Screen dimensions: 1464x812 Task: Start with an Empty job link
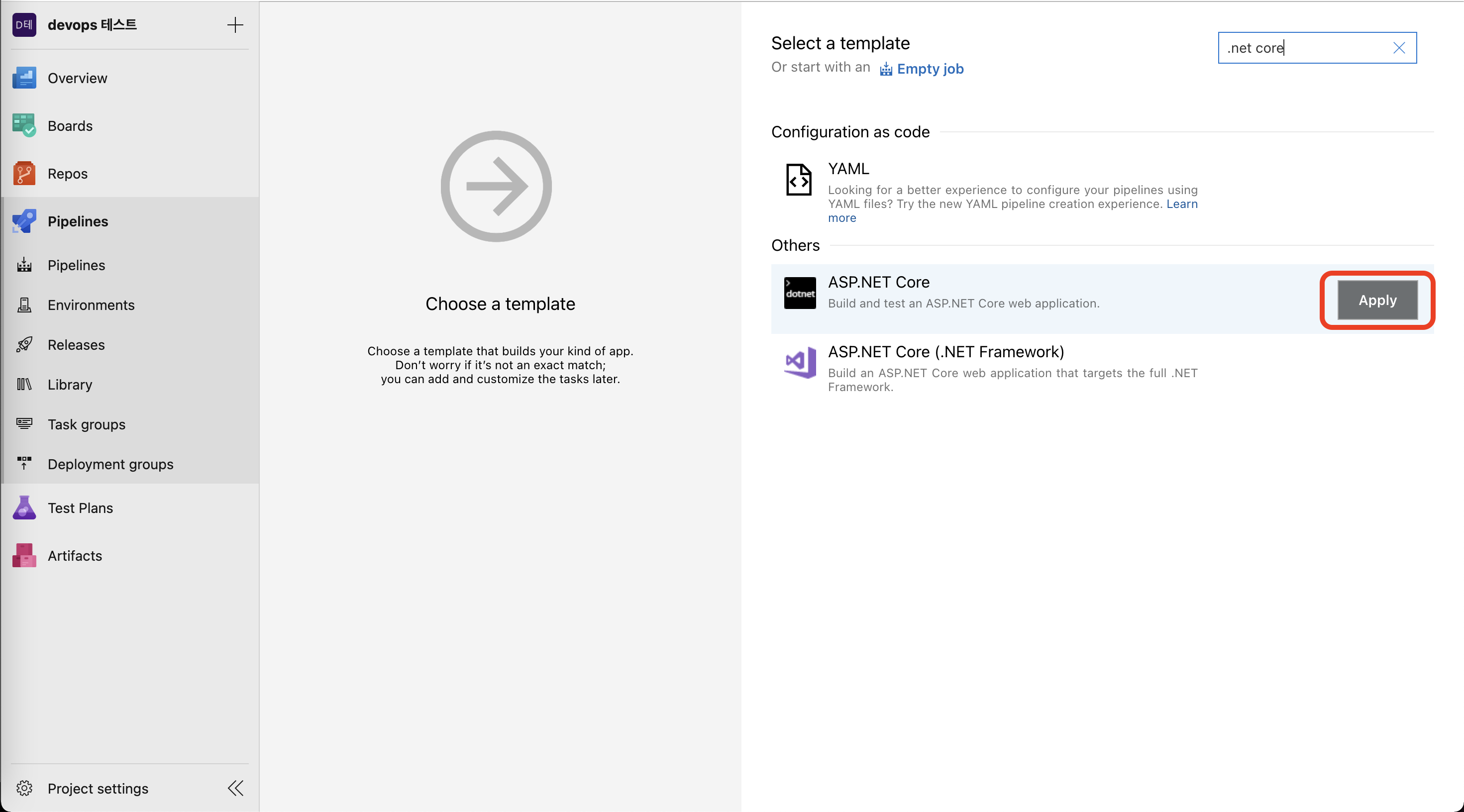pos(930,69)
